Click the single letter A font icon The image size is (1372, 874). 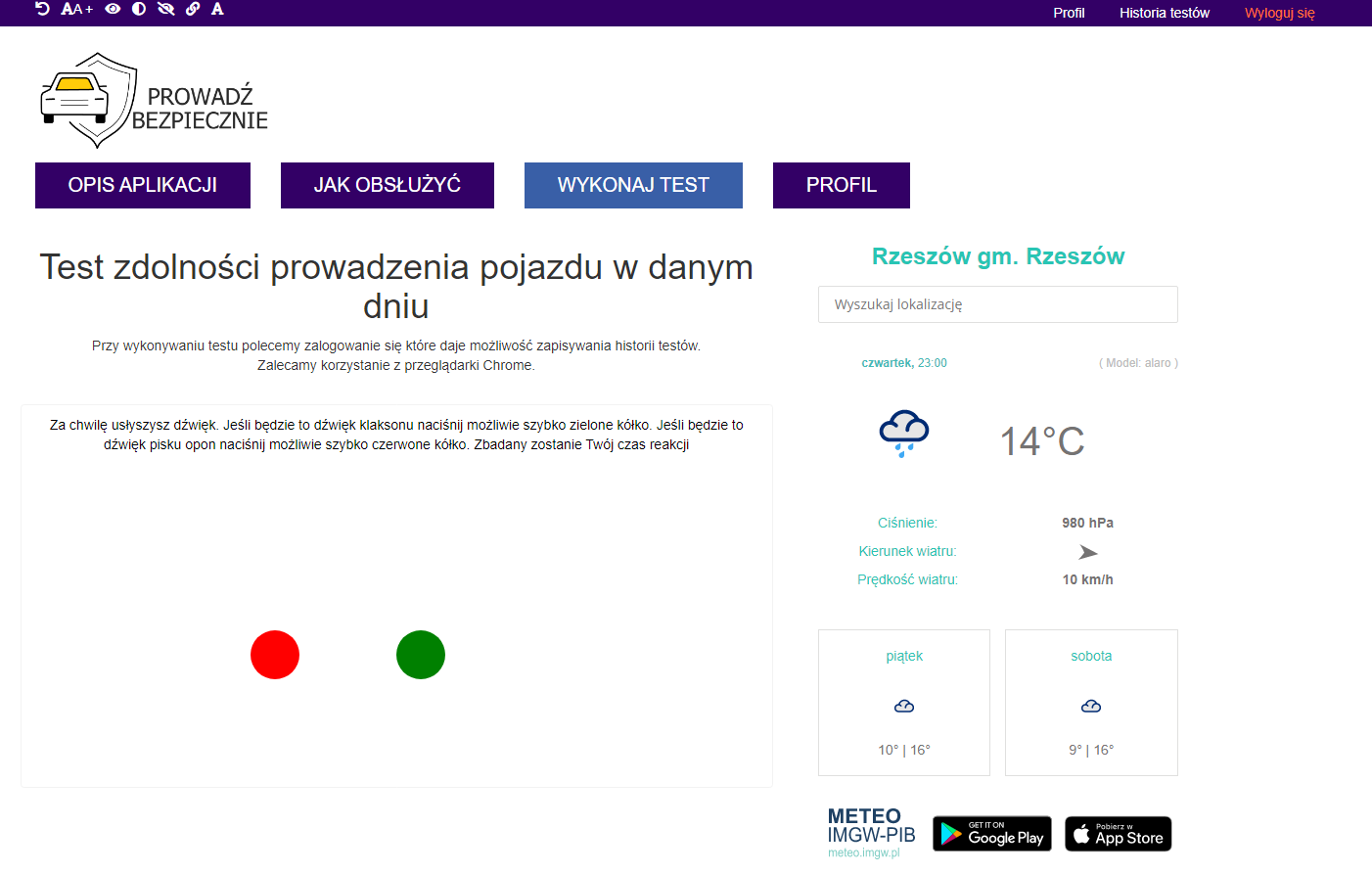click(x=217, y=9)
